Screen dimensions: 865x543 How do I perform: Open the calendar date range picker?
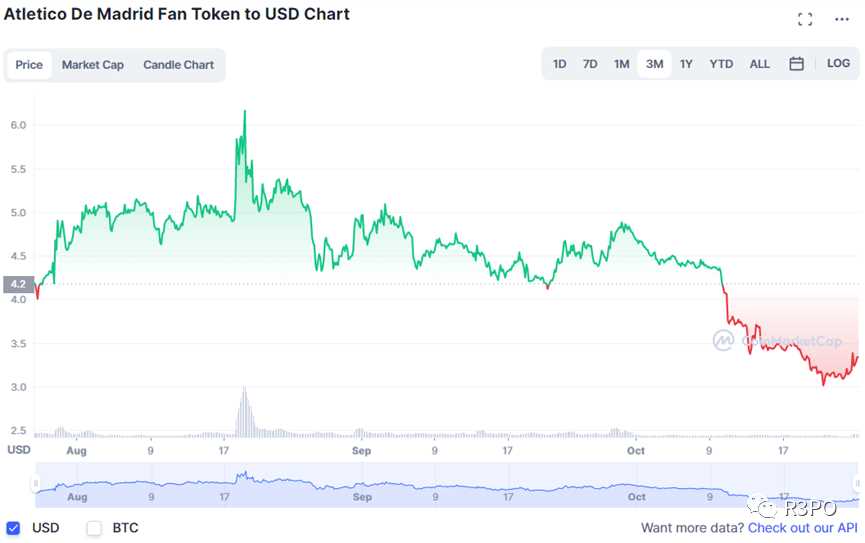[796, 64]
